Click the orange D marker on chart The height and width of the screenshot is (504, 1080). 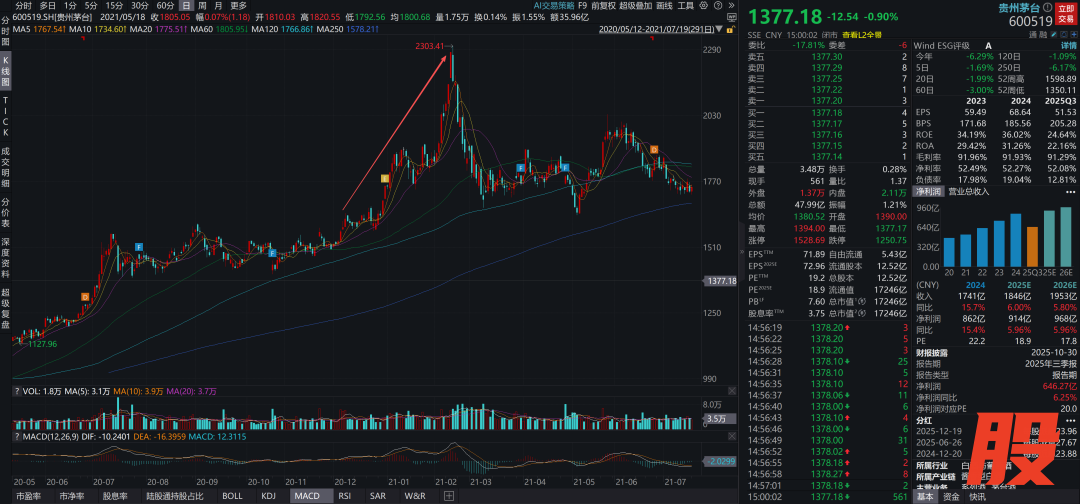pos(654,149)
